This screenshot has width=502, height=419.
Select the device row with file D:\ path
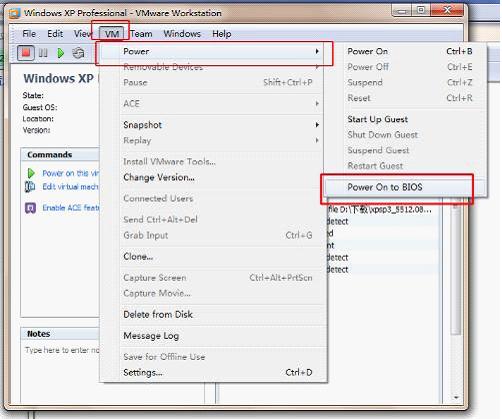point(383,210)
